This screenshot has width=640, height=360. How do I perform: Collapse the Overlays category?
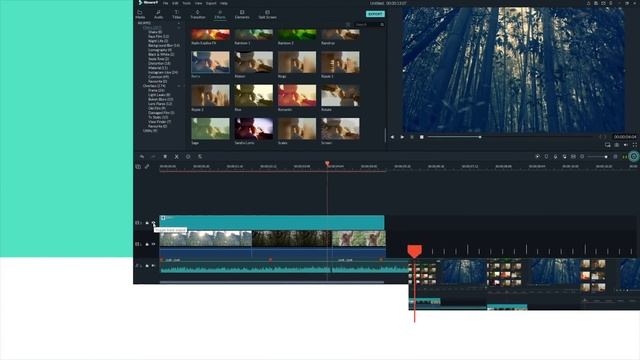[179, 86]
